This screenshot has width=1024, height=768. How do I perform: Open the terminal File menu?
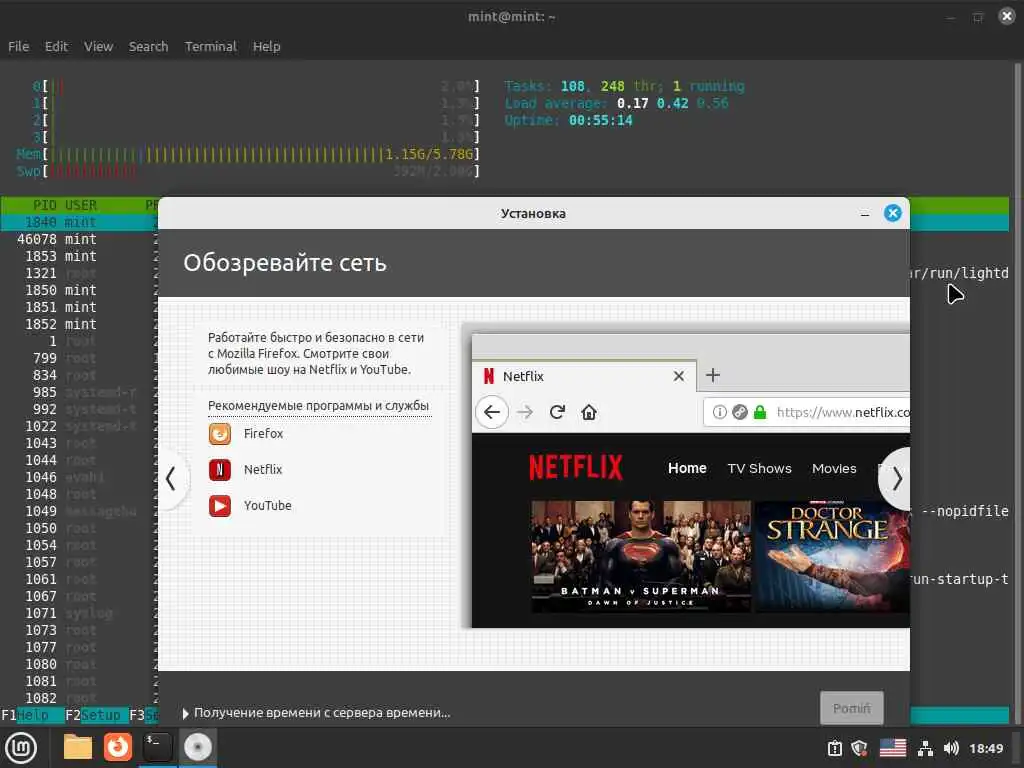(x=18, y=46)
